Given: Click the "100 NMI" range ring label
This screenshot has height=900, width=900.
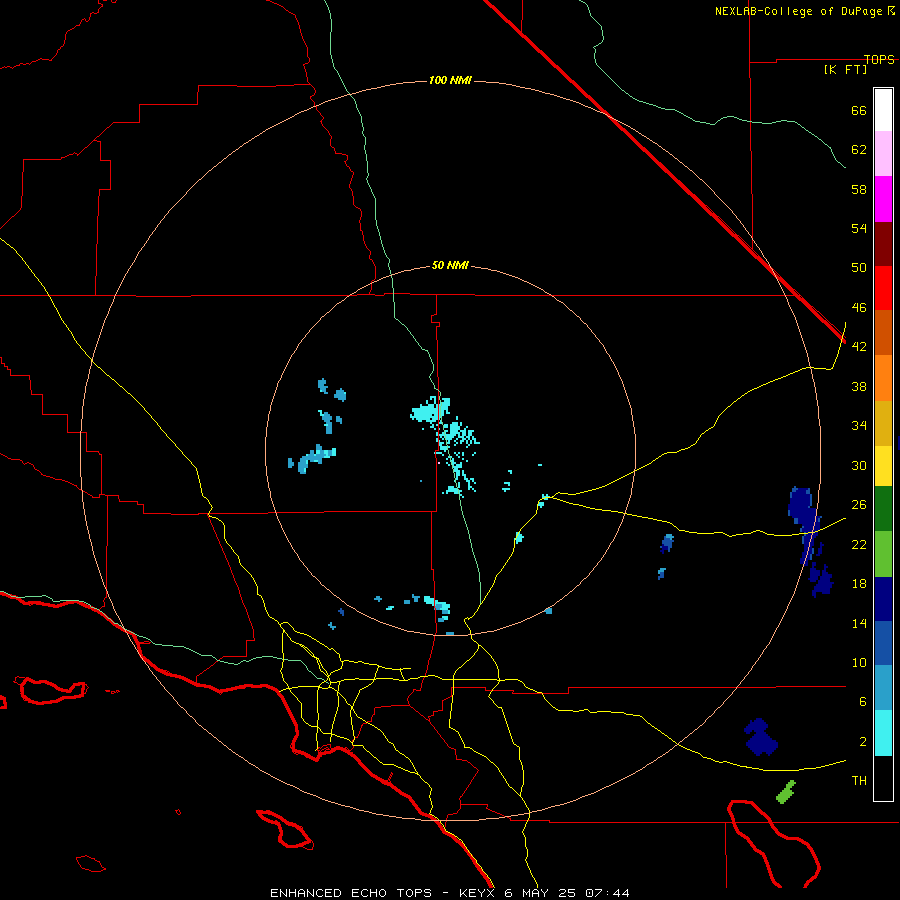Looking at the screenshot, I should [450, 80].
